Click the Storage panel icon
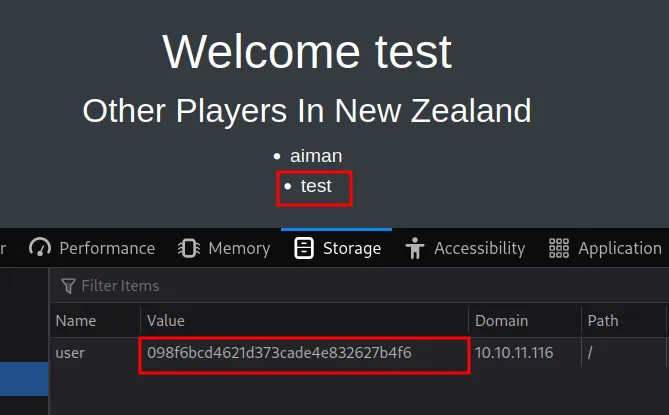This screenshot has height=415, width=669. (304, 248)
